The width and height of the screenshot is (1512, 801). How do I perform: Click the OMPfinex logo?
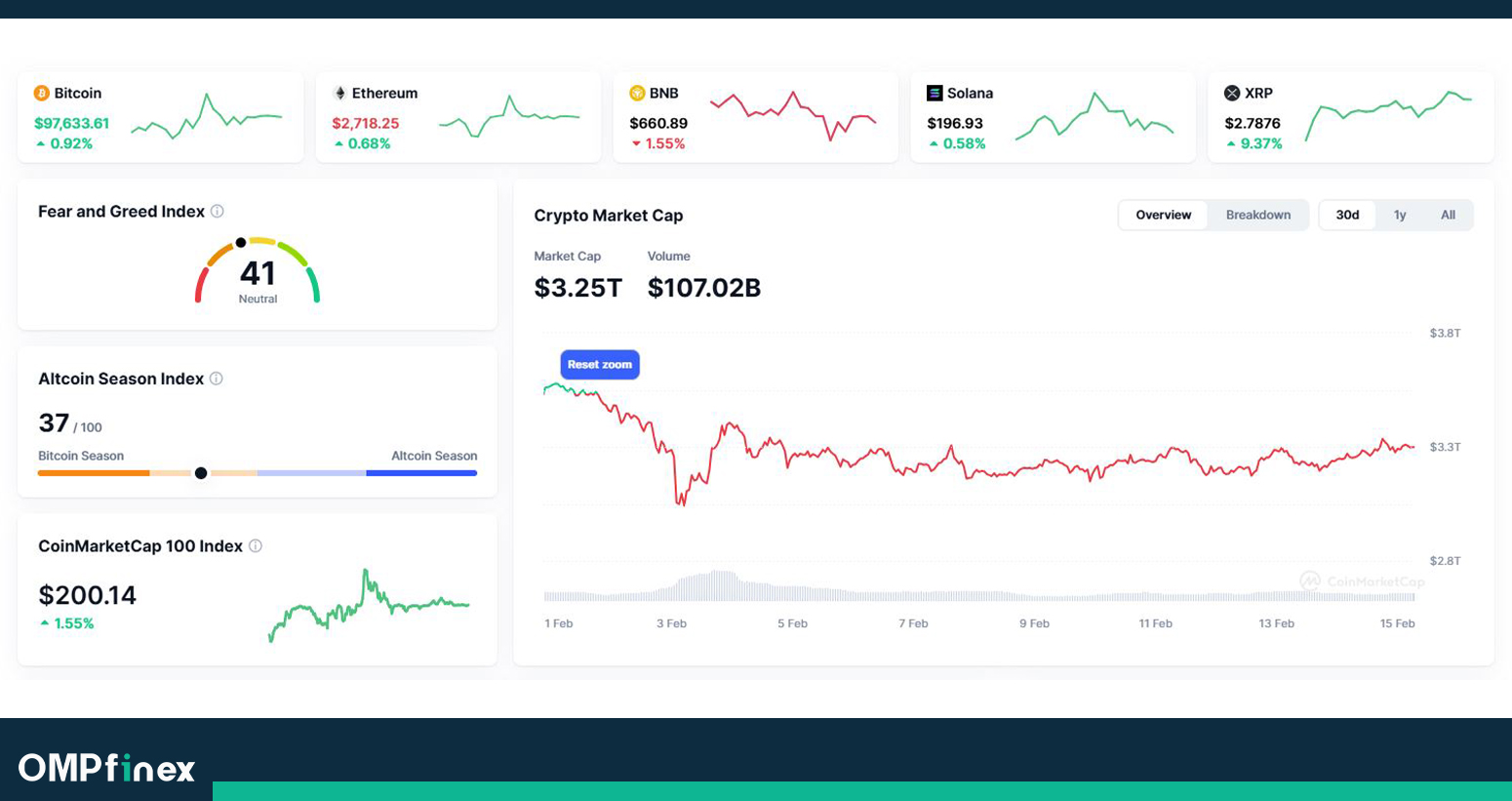(107, 768)
